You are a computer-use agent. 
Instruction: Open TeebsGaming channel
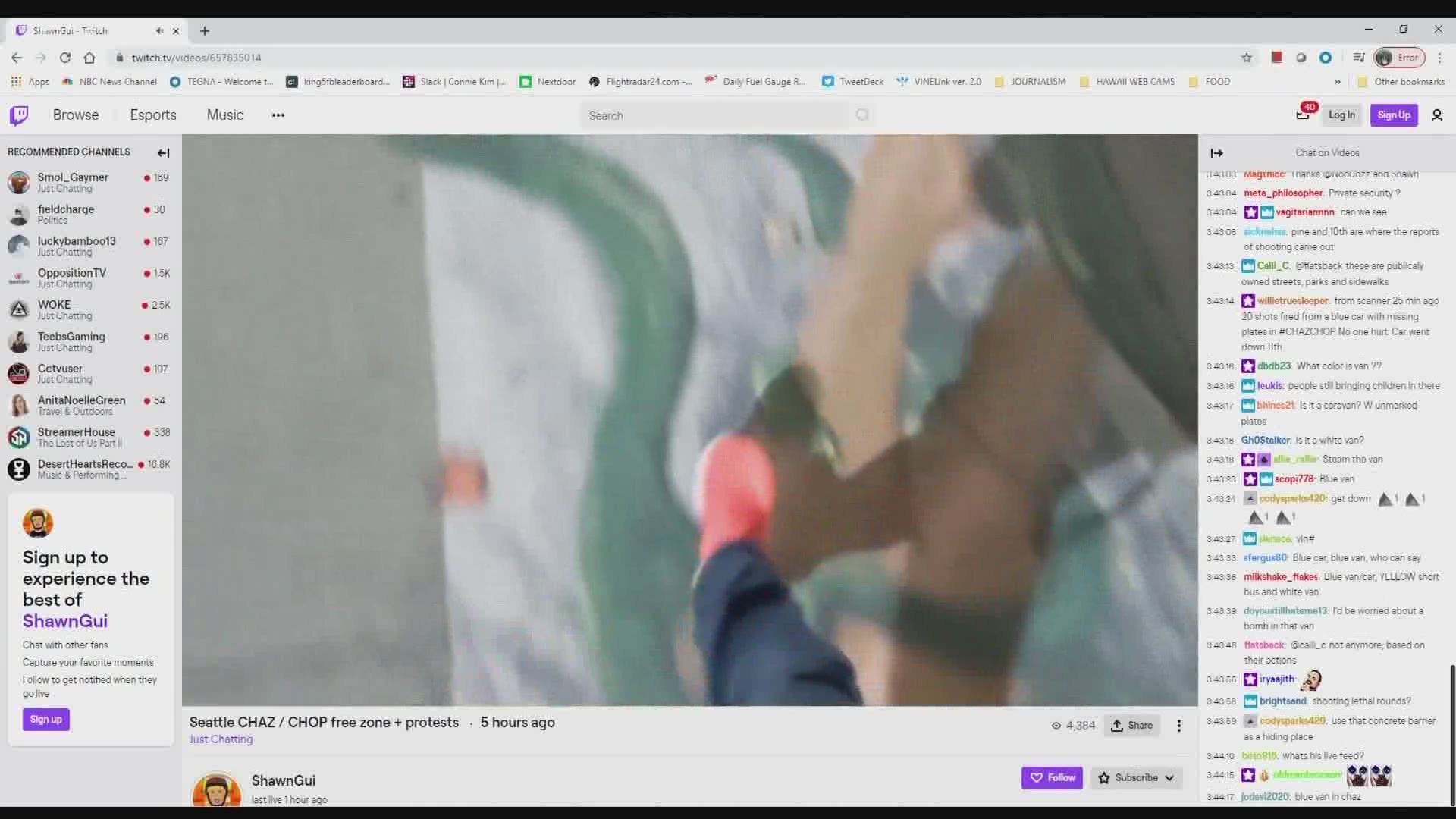click(x=89, y=341)
